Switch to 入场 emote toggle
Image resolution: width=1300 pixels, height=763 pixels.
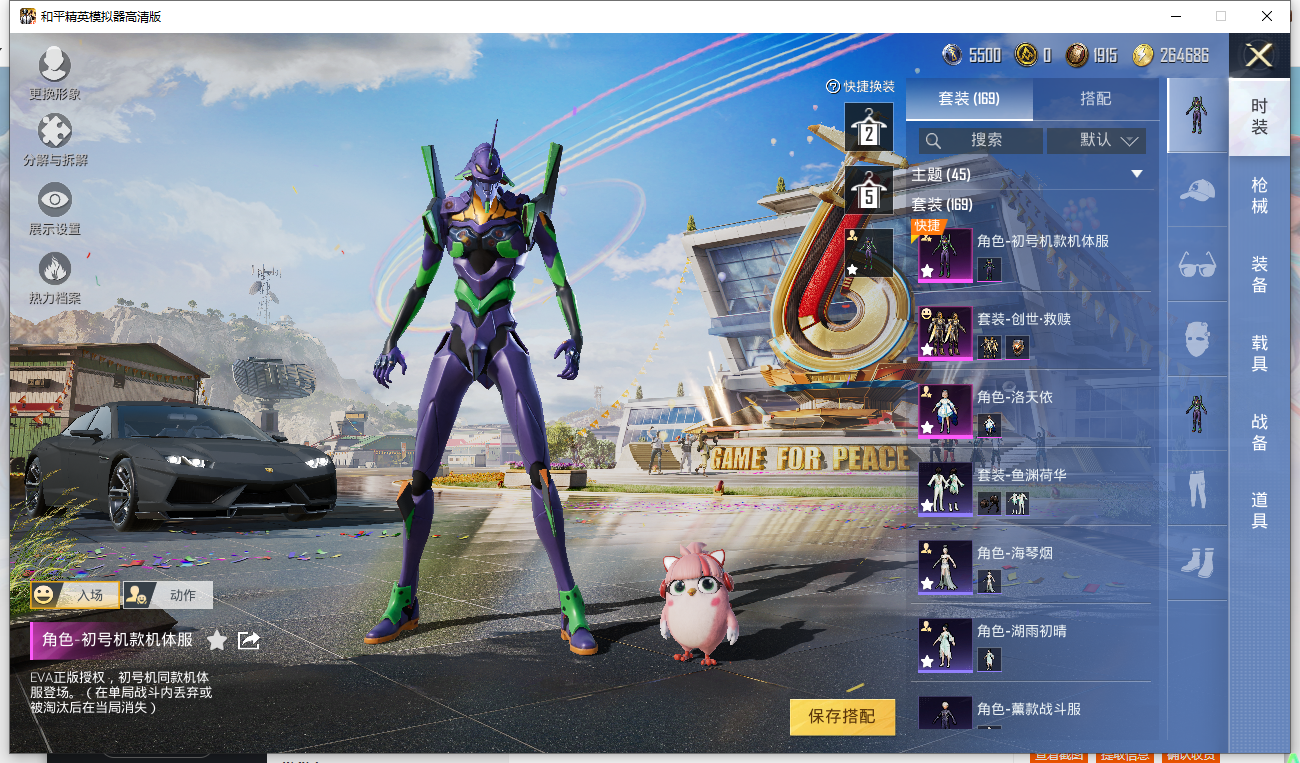[x=75, y=595]
